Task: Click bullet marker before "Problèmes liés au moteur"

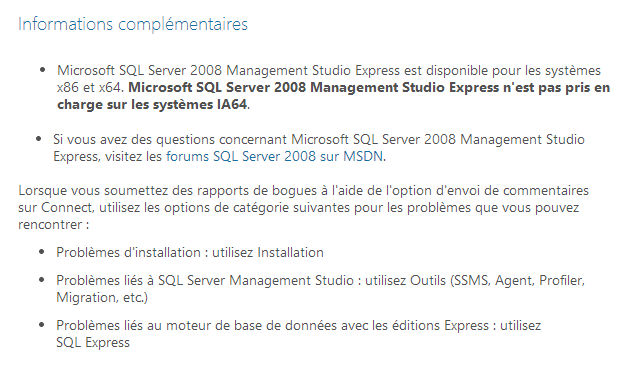Action: click(42, 325)
